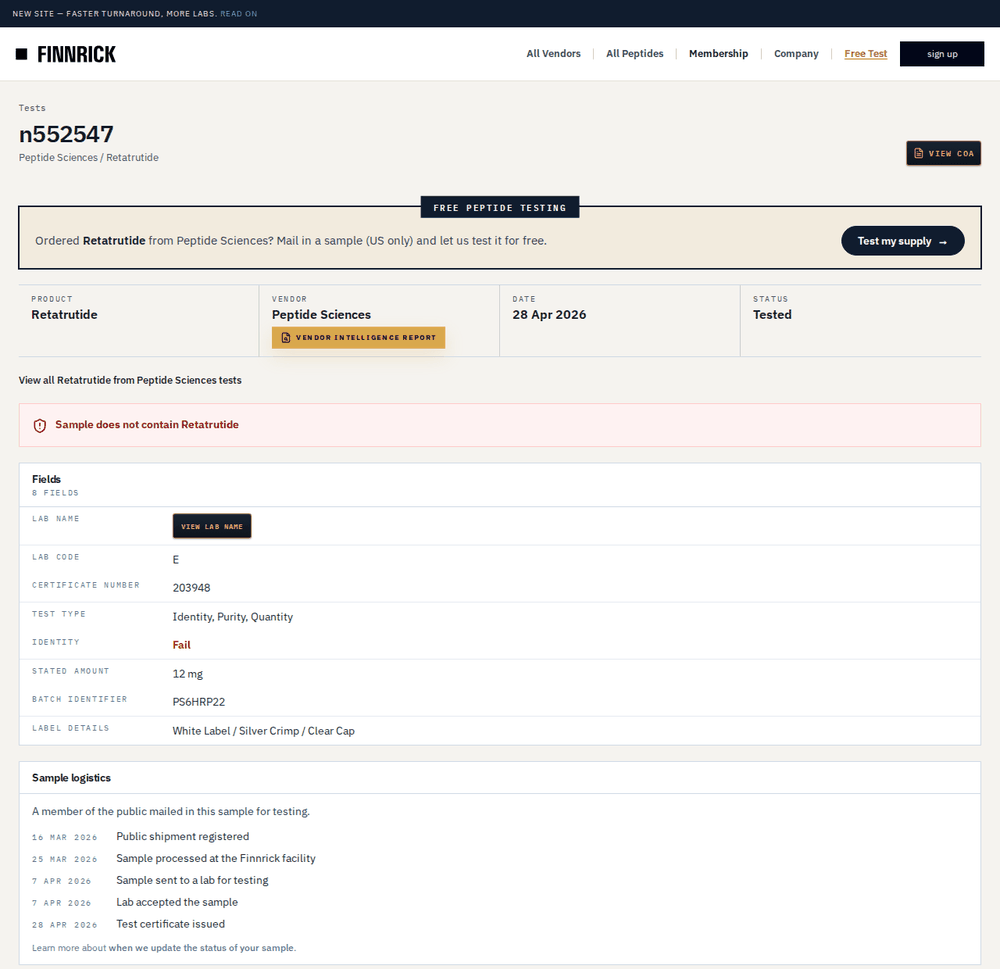Click the Test my supply button
This screenshot has width=1000, height=969.
click(x=902, y=240)
